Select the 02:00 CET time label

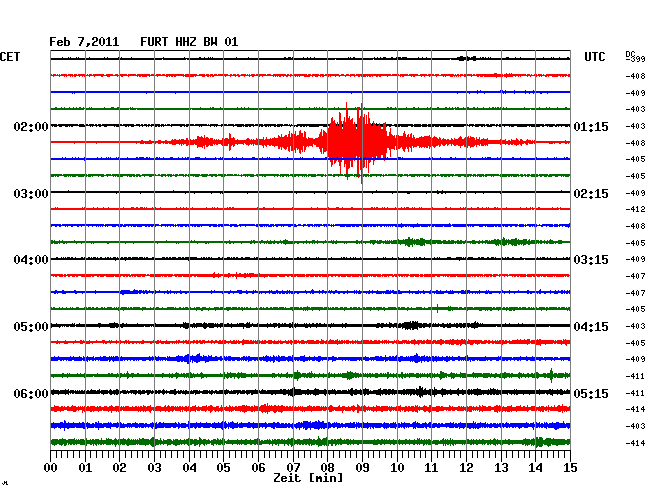[31, 126]
